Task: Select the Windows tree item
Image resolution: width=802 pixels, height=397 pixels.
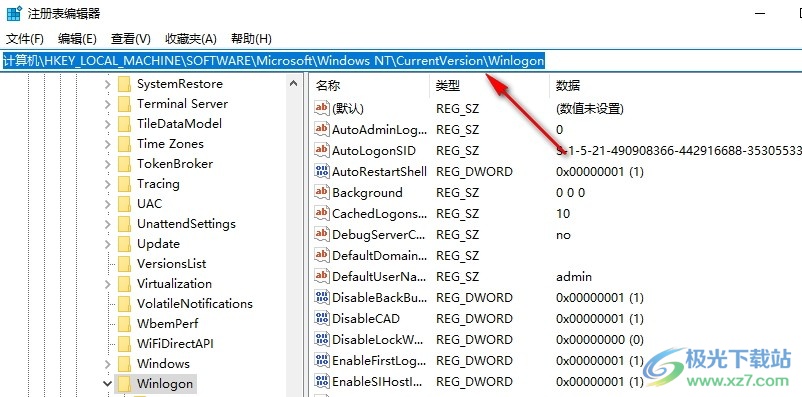Action: pos(163,364)
